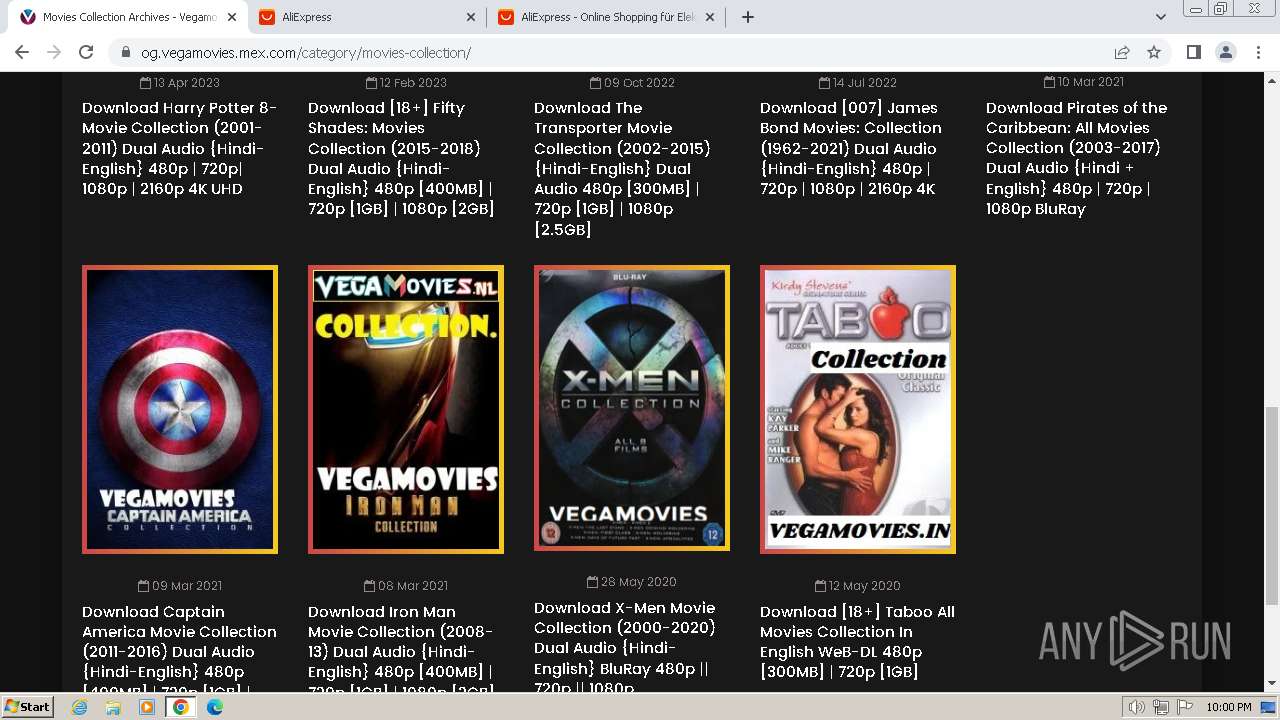Expand the tab search dropdown
Viewport: 1280px width, 720px height.
pyautogui.click(x=1160, y=17)
